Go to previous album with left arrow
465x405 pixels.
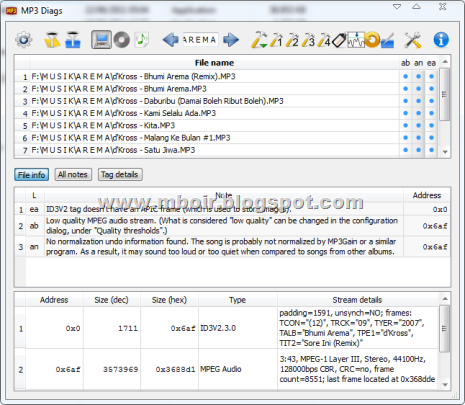click(171, 40)
